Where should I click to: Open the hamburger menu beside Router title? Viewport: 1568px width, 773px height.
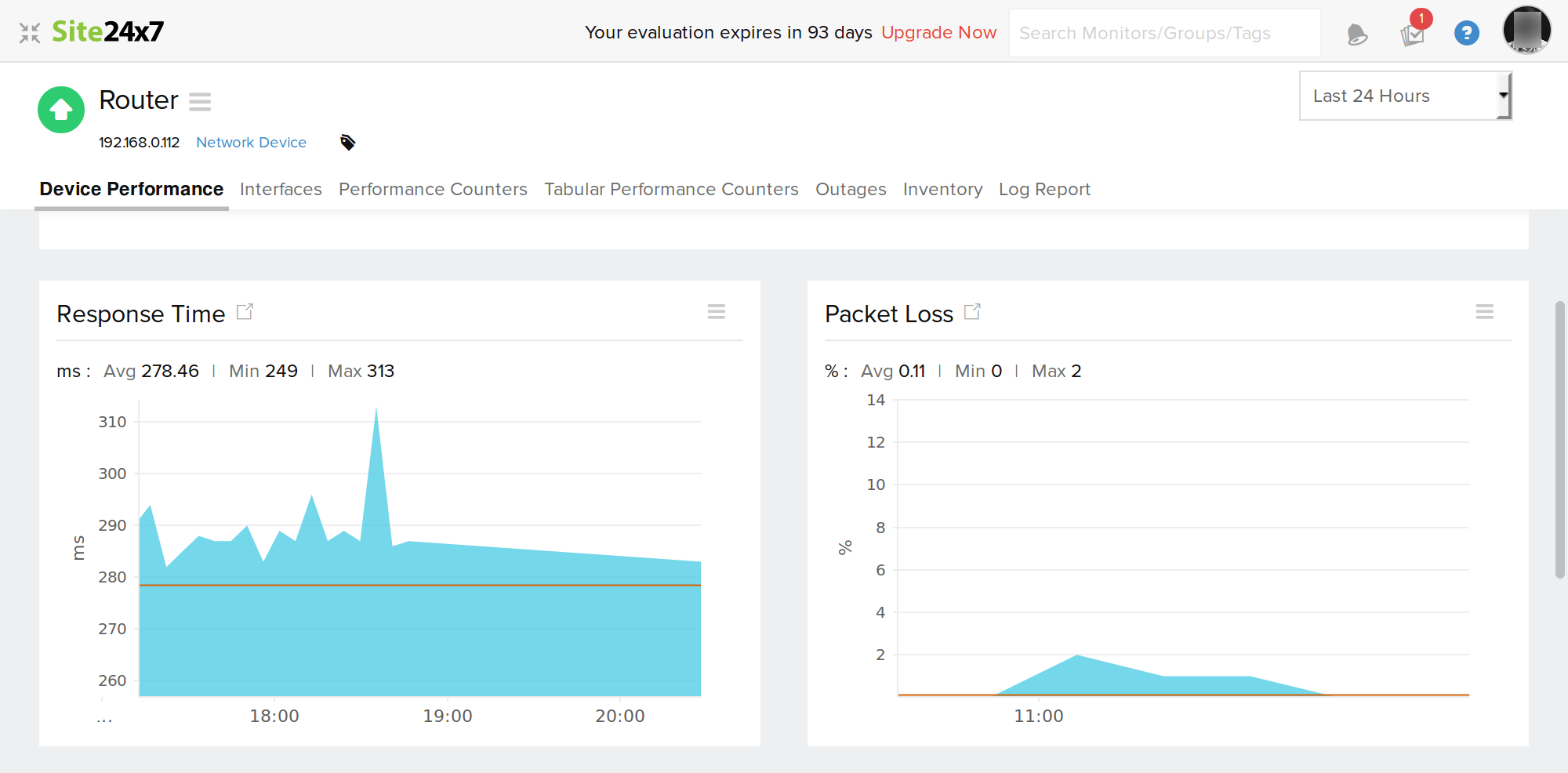(200, 102)
